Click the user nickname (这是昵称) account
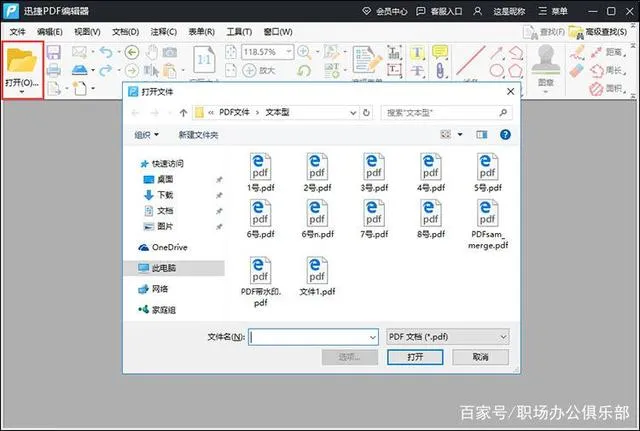This screenshot has height=431, width=640. pos(499,11)
